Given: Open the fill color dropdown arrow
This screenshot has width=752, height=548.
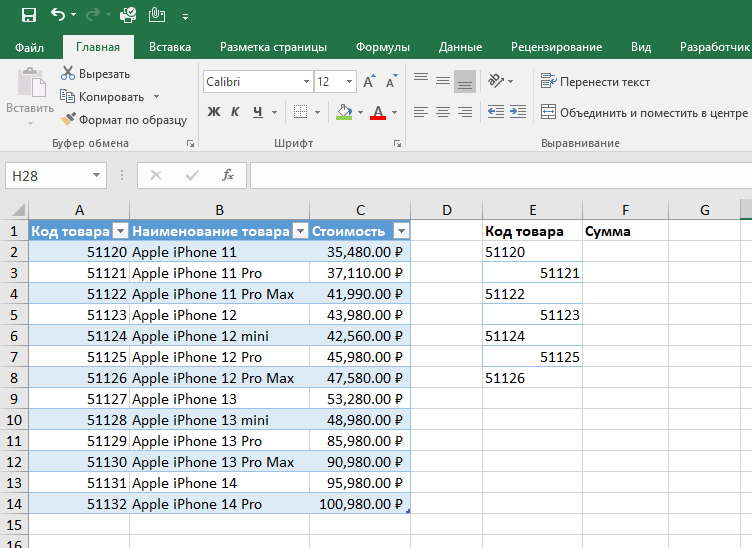Looking at the screenshot, I should coord(360,113).
